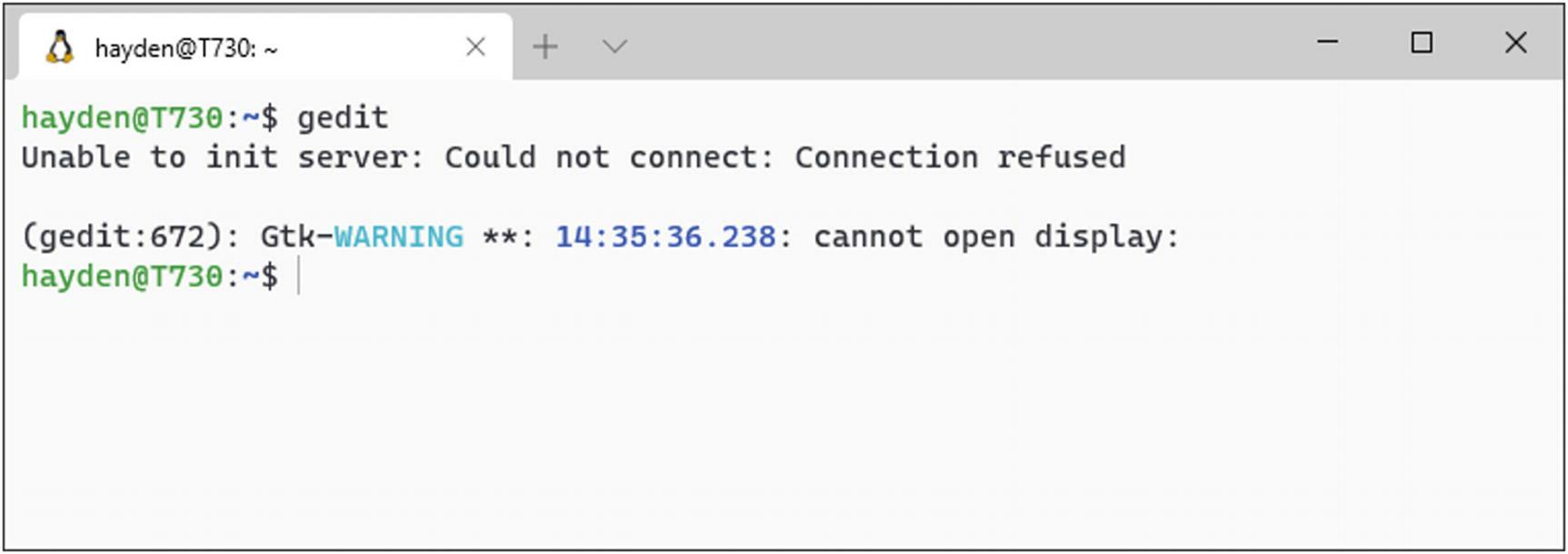Screen dimensions: 1568x554
Task: Open a new tab with the plus icon
Action: pyautogui.click(x=545, y=46)
